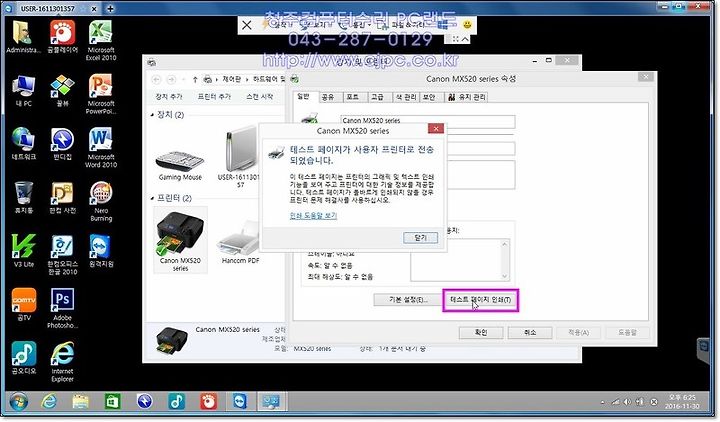Open the Administrator folder icon
This screenshot has height=422, width=720.
point(22,37)
